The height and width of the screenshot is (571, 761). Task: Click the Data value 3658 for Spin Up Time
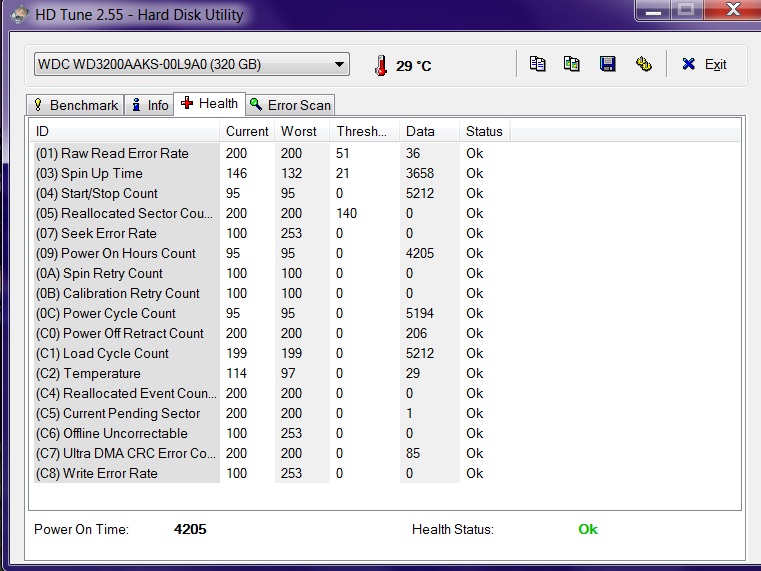(420, 173)
